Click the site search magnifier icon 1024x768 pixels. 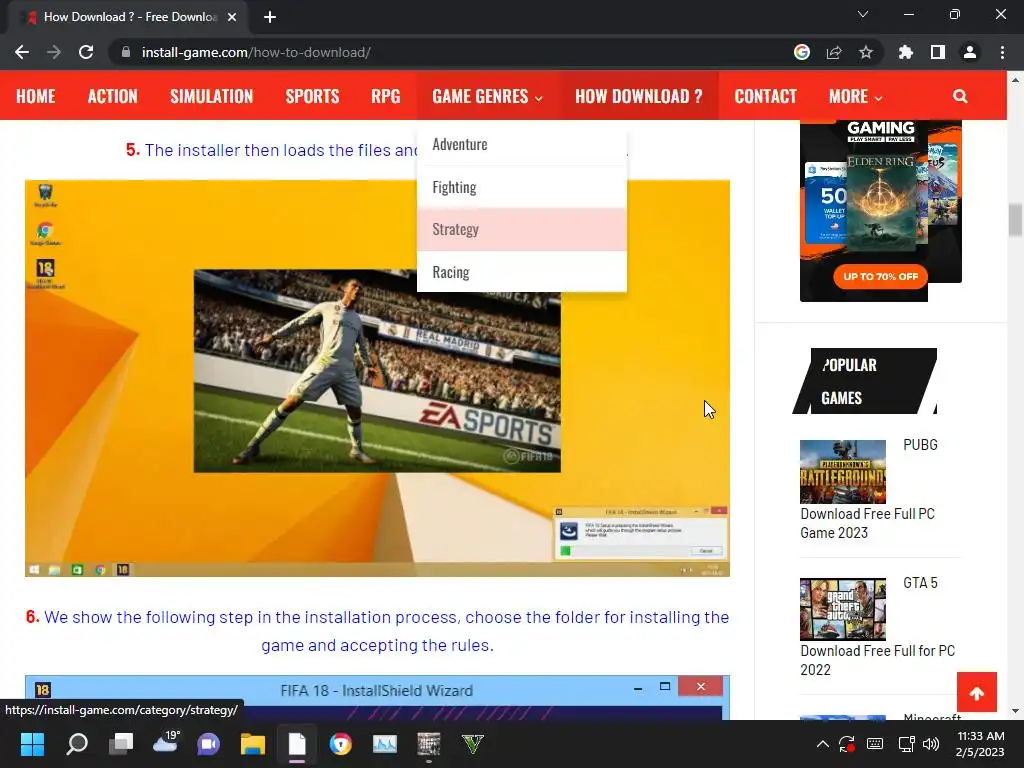point(960,96)
